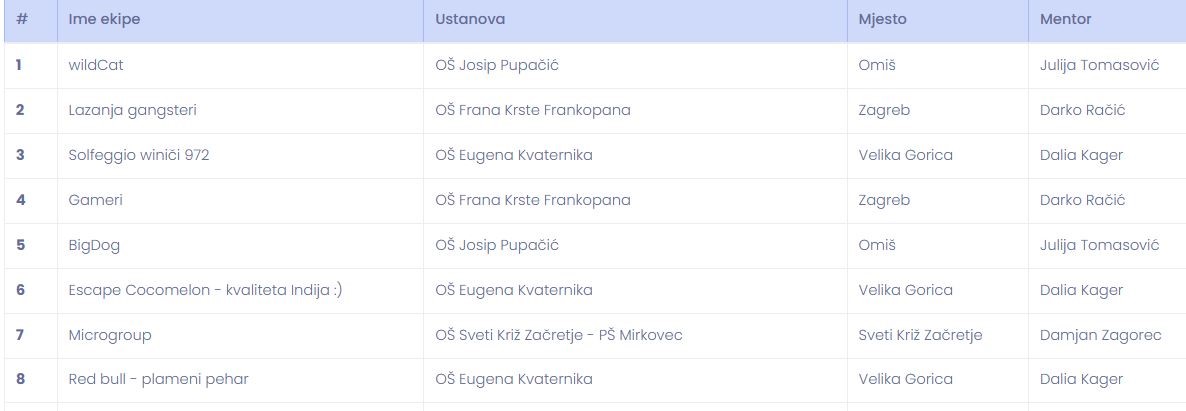1186x411 pixels.
Task: Select the Red bull - plameni pehar team
Action: 158,379
